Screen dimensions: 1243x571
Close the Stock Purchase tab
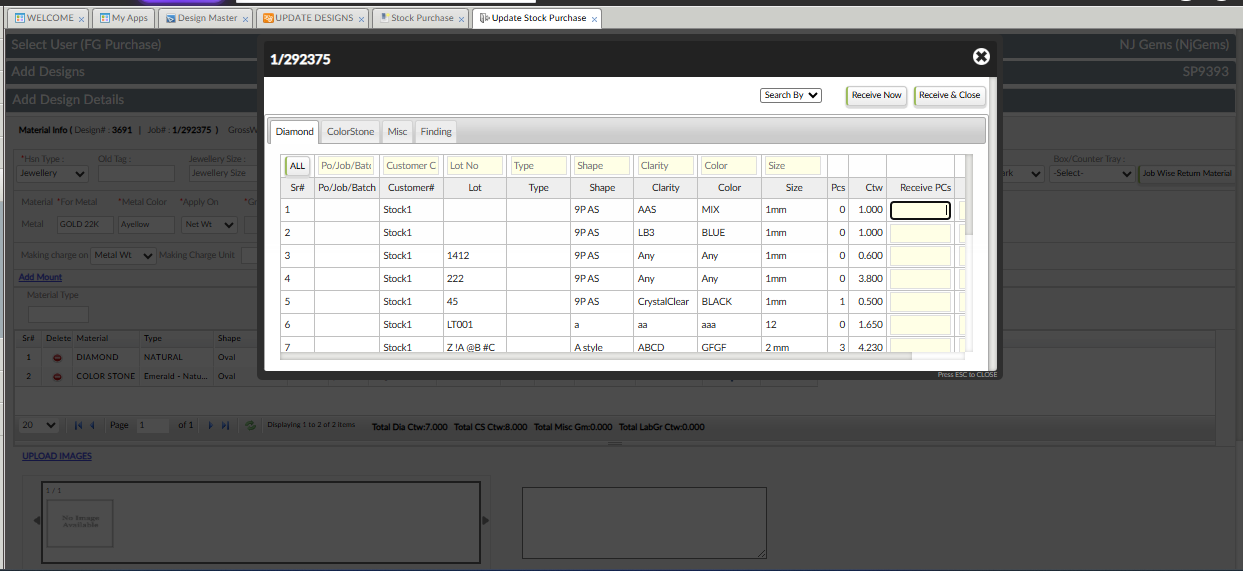click(x=462, y=19)
